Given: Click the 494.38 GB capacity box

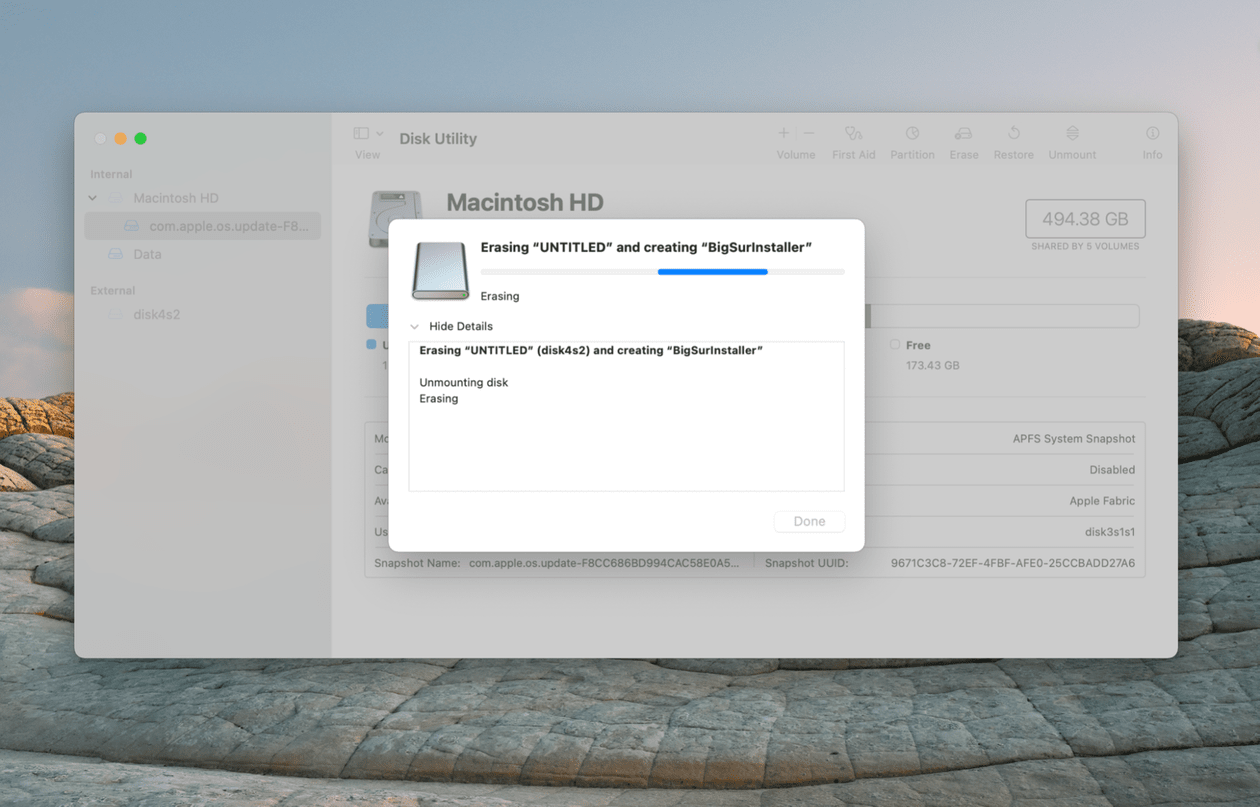Looking at the screenshot, I should point(1085,219).
